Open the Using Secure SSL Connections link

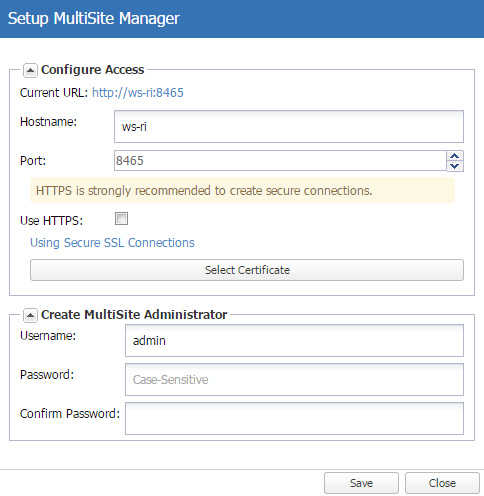coord(112,243)
